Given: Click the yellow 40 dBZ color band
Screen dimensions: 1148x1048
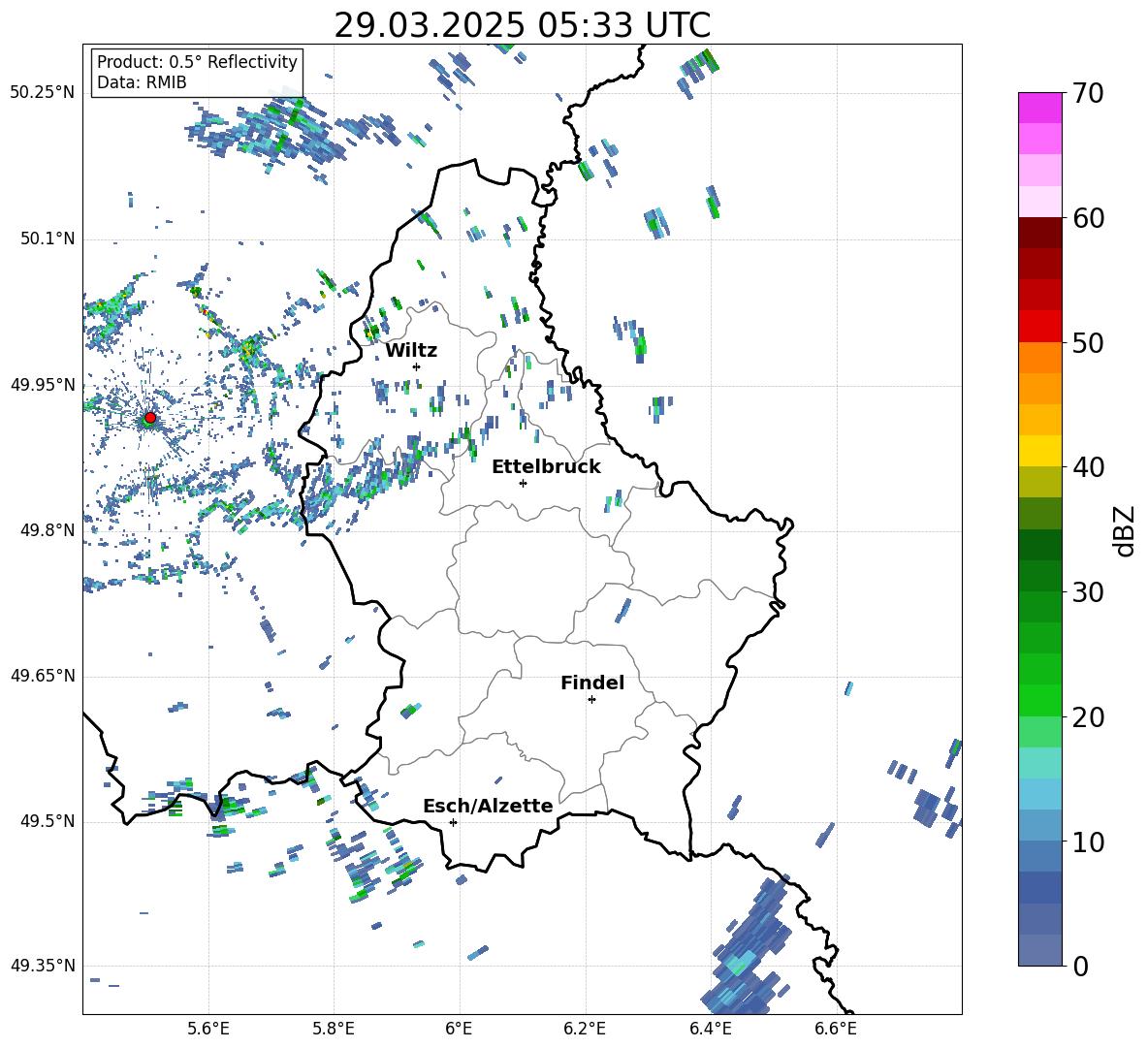Looking at the screenshot, I should [x=1039, y=451].
